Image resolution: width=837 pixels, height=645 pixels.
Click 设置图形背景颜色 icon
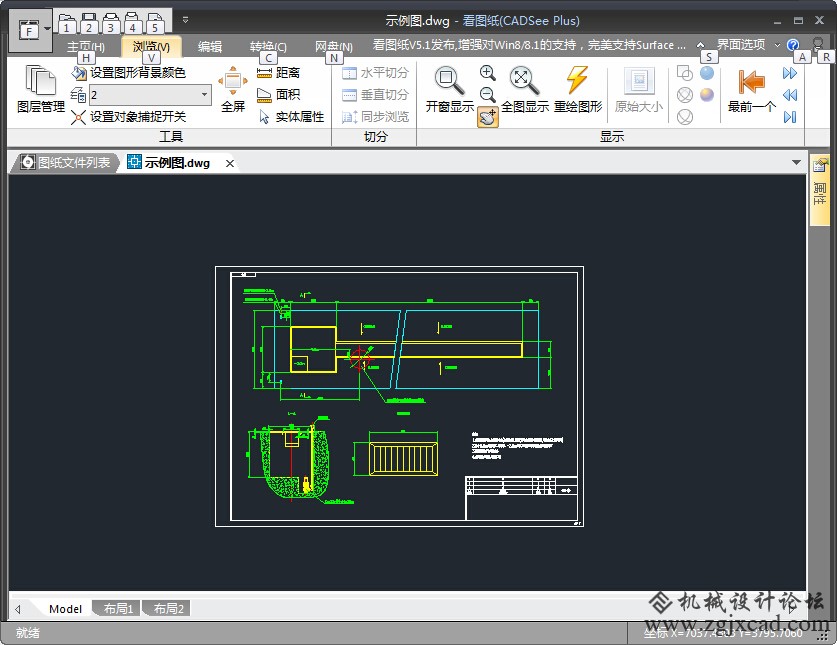pyautogui.click(x=79, y=73)
